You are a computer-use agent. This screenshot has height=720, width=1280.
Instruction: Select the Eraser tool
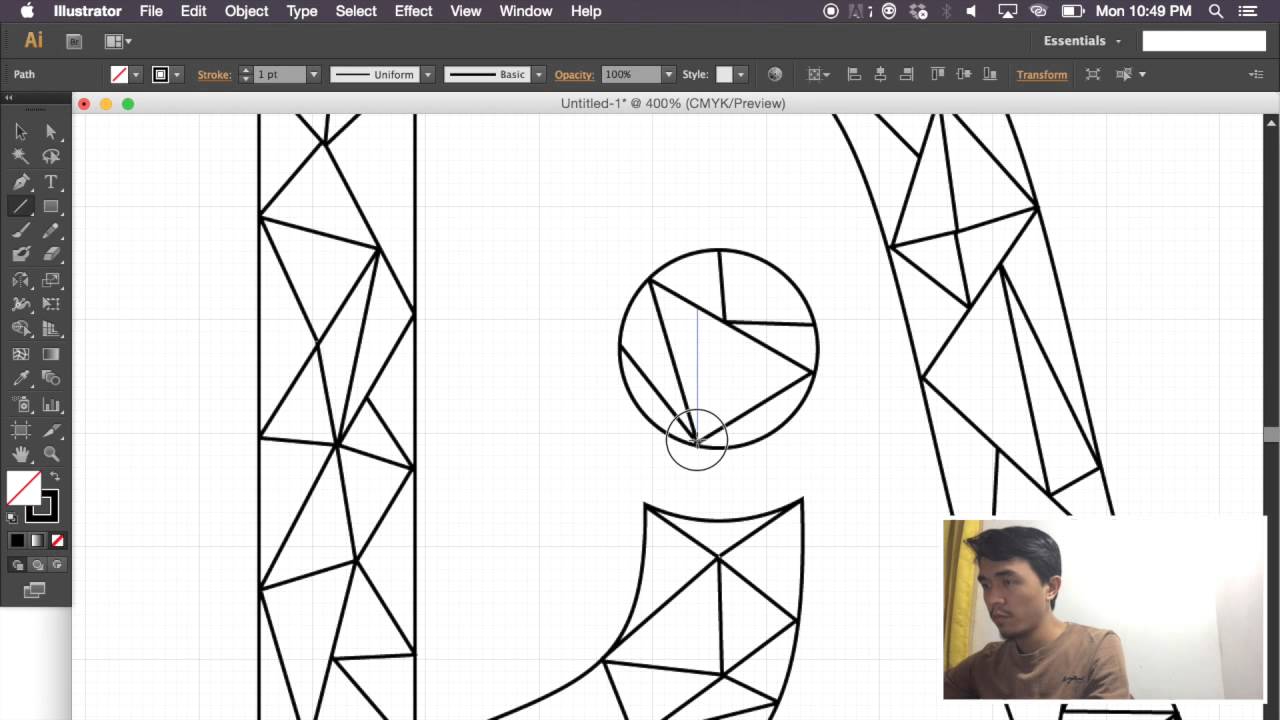[51, 255]
